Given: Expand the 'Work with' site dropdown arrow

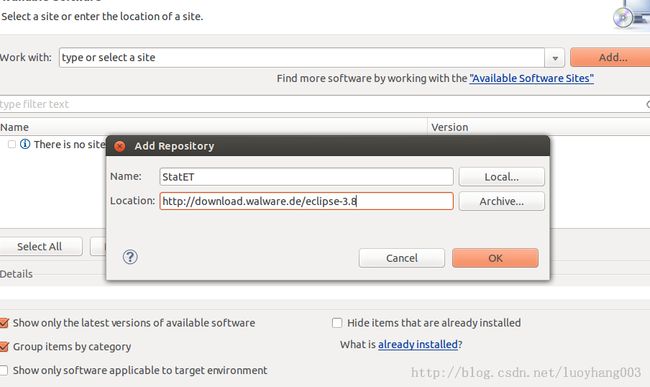Looking at the screenshot, I should point(555,58).
